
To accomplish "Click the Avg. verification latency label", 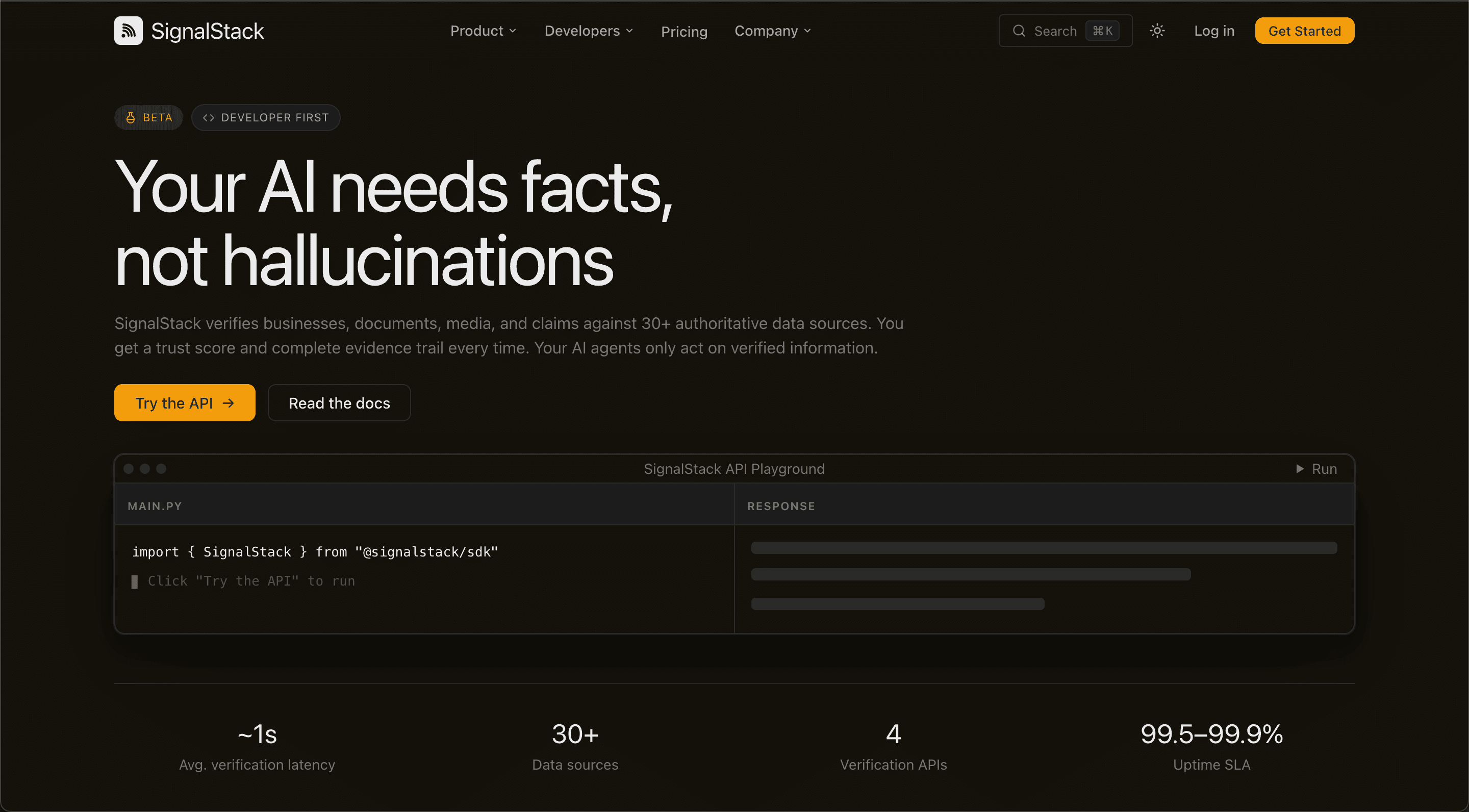I will pos(257,765).
